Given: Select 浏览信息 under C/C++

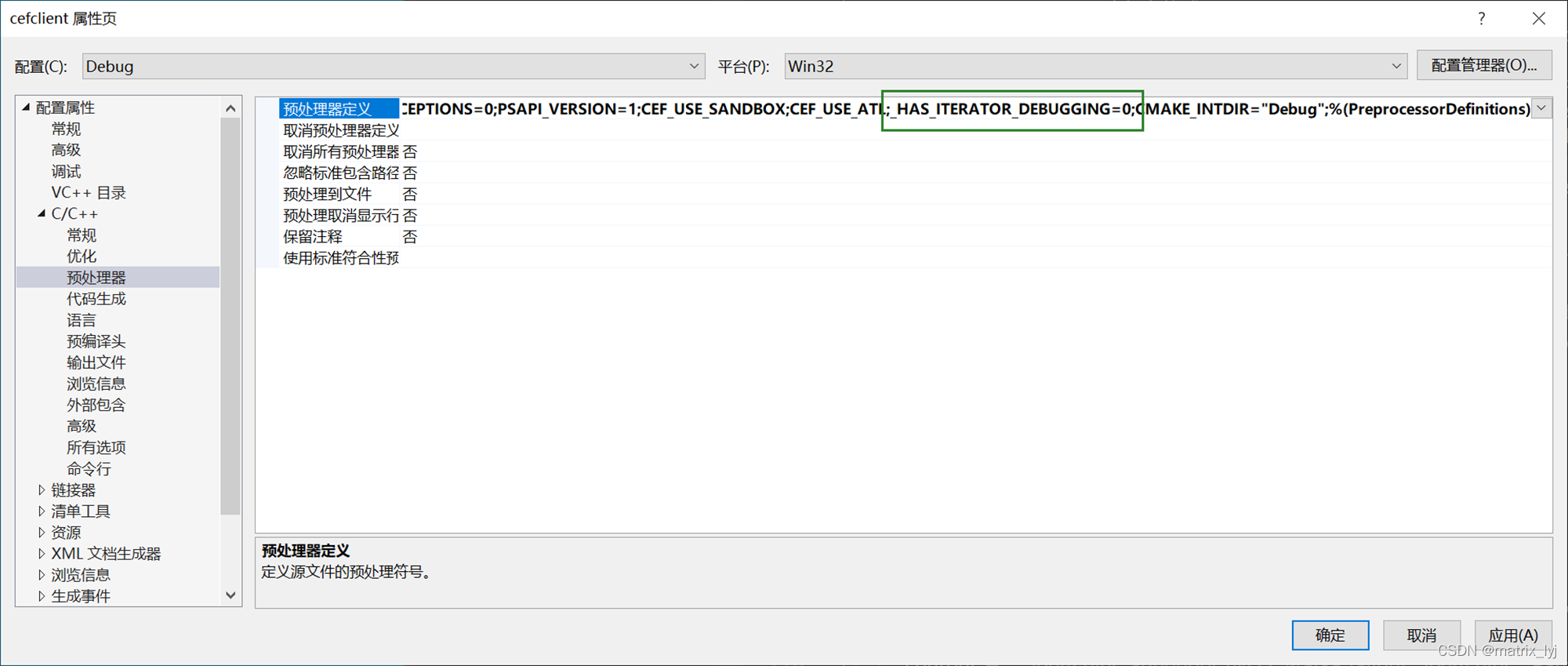Looking at the screenshot, I should (x=96, y=383).
